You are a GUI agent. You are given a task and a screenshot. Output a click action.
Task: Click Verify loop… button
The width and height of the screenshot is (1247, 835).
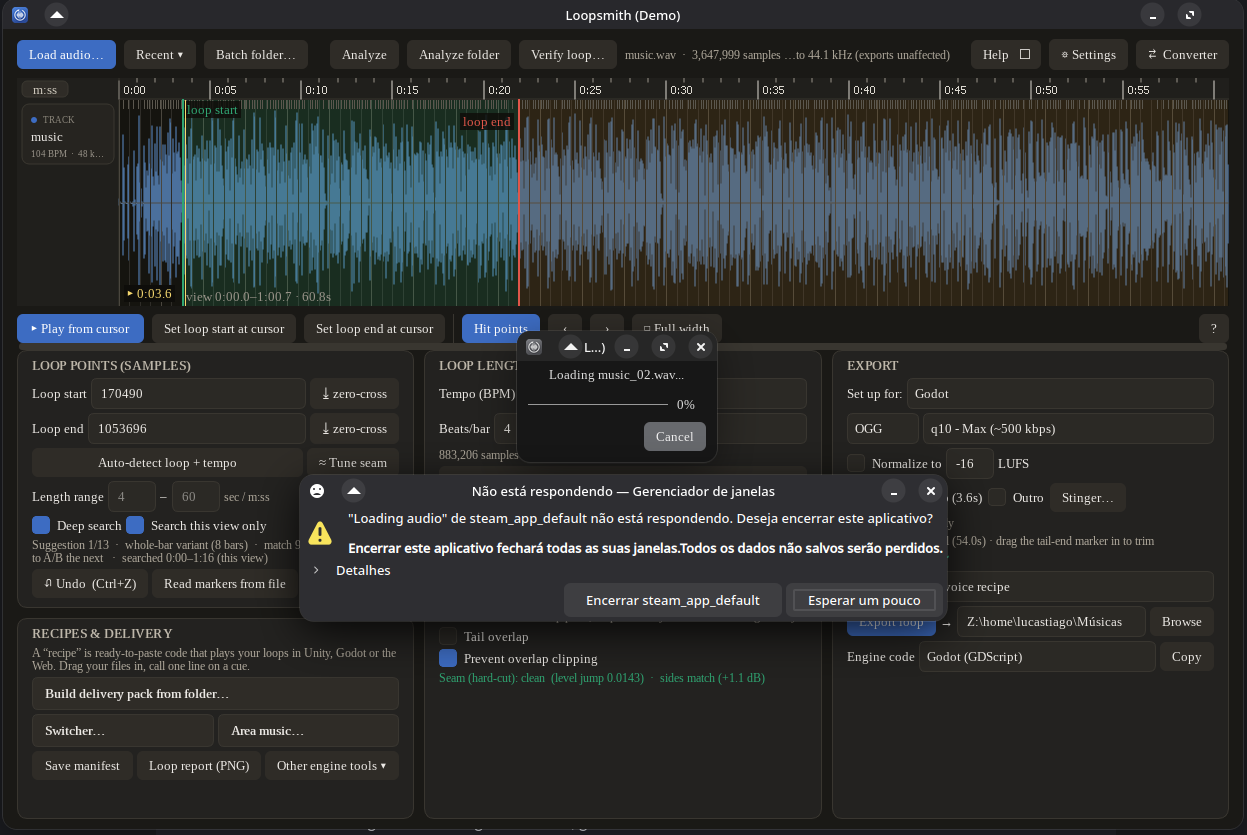568,55
